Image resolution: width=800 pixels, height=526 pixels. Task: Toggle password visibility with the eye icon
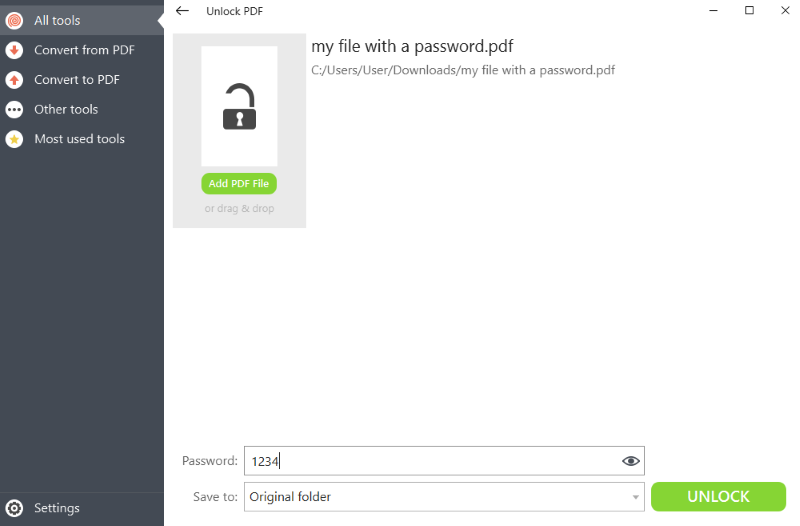pos(631,461)
